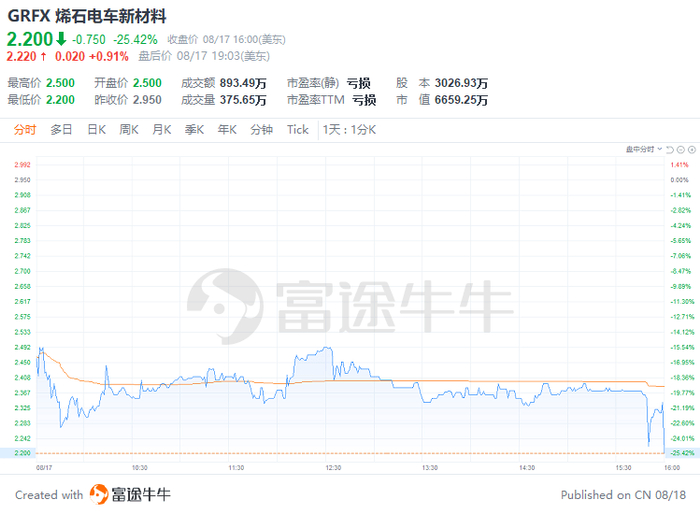Click the 市盈率TTM 亏损 value
This screenshot has height=514, width=700.
(364, 100)
